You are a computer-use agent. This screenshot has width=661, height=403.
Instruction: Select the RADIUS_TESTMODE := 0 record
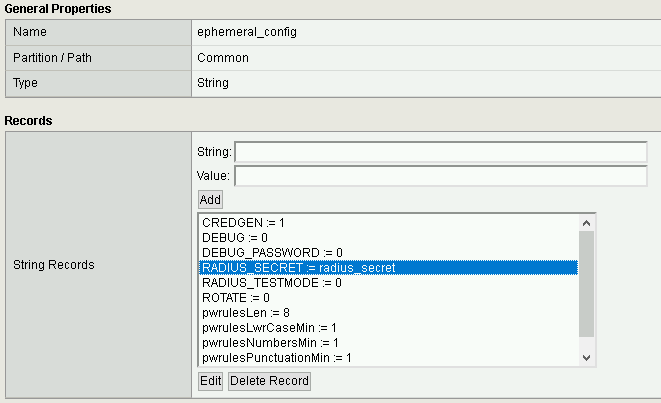[x=388, y=283]
